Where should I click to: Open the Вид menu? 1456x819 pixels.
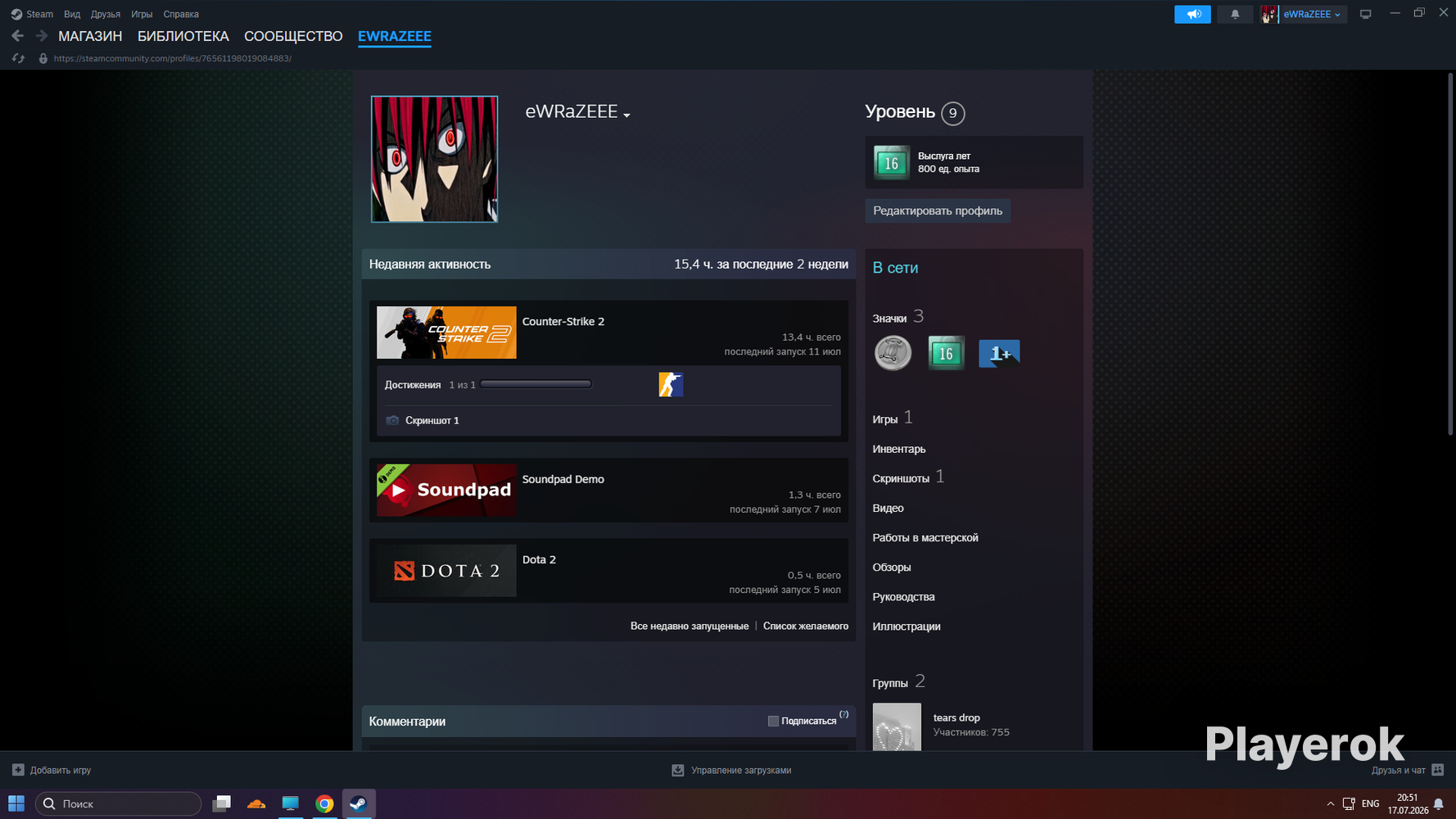point(72,14)
